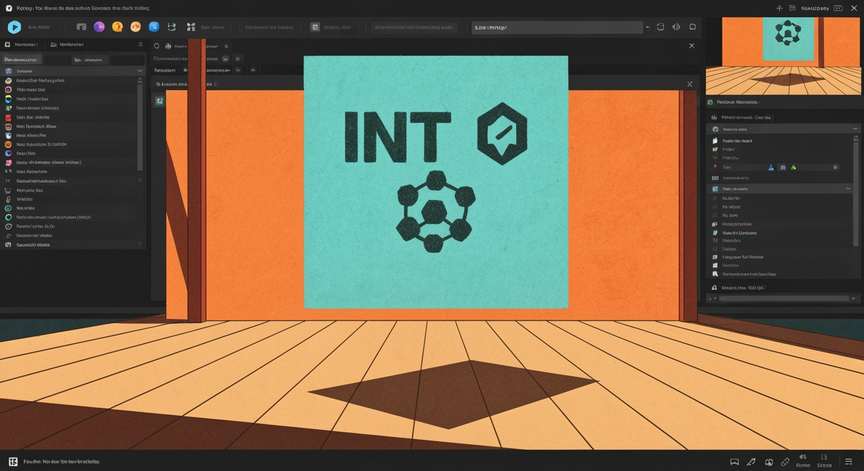Open the hamburger menu at bottom right corner

click(x=849, y=462)
